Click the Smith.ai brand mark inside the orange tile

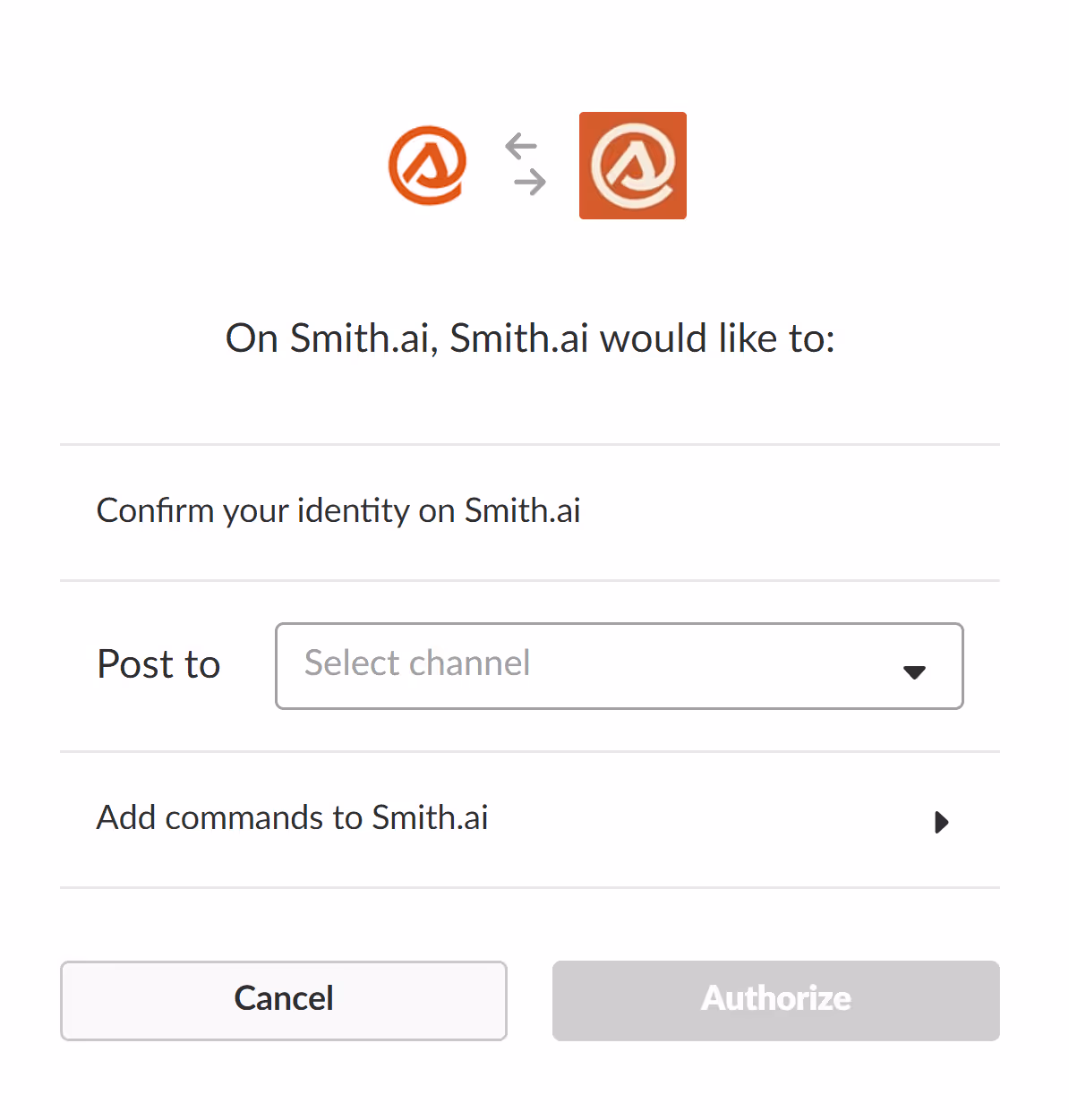pyautogui.click(x=633, y=166)
